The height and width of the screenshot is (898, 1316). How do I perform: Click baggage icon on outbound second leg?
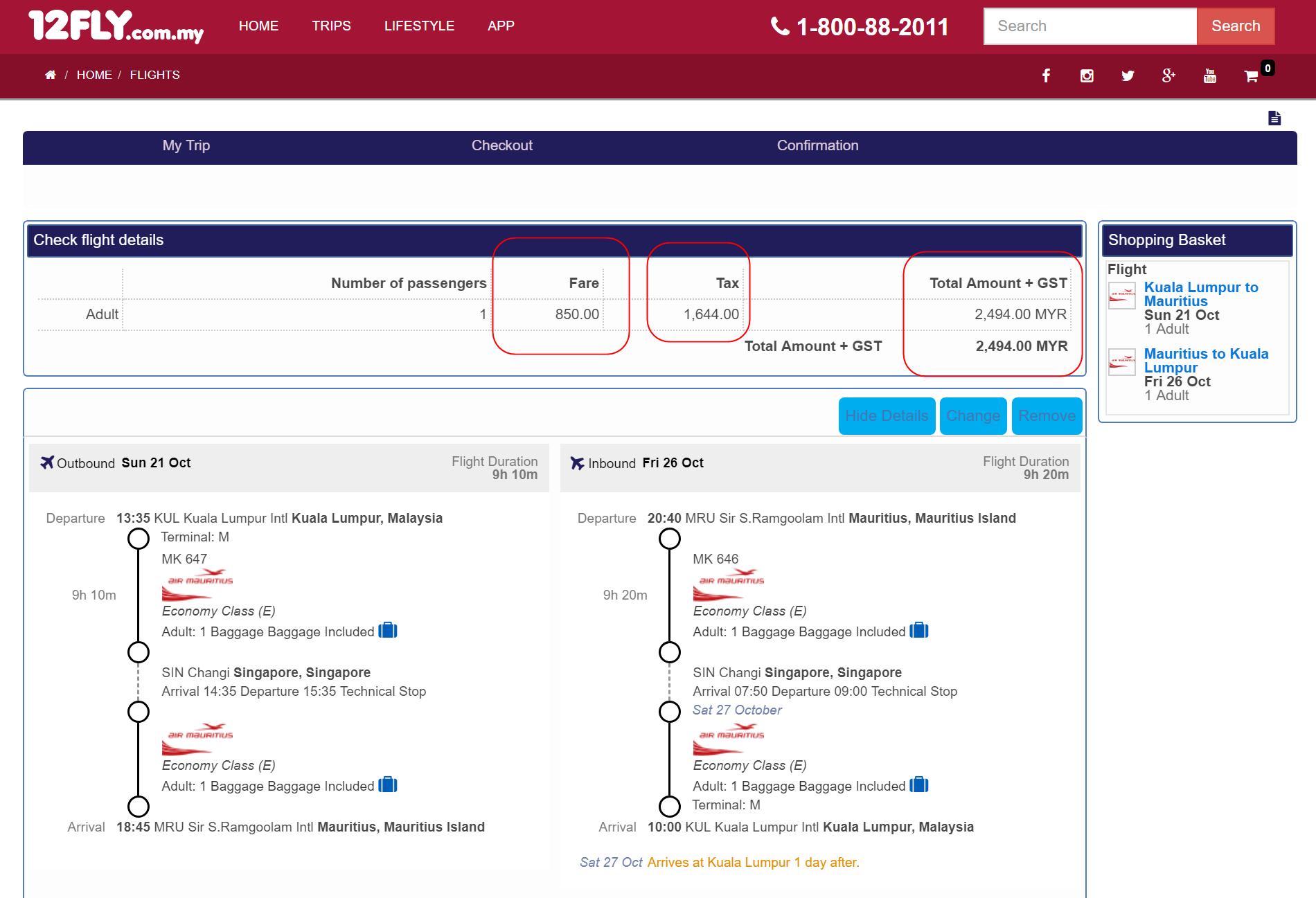(388, 785)
